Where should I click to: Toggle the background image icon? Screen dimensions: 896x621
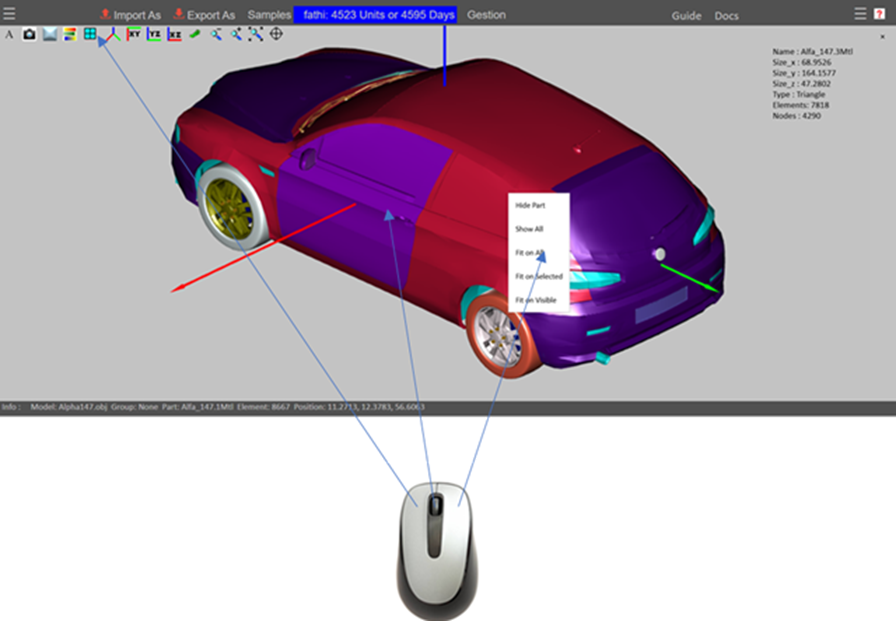49,34
